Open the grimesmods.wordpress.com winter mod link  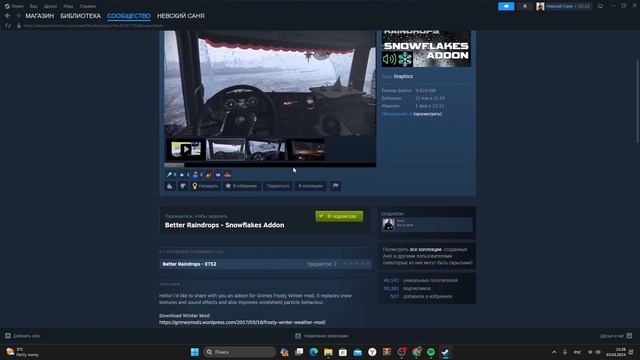pyautogui.click(x=242, y=322)
